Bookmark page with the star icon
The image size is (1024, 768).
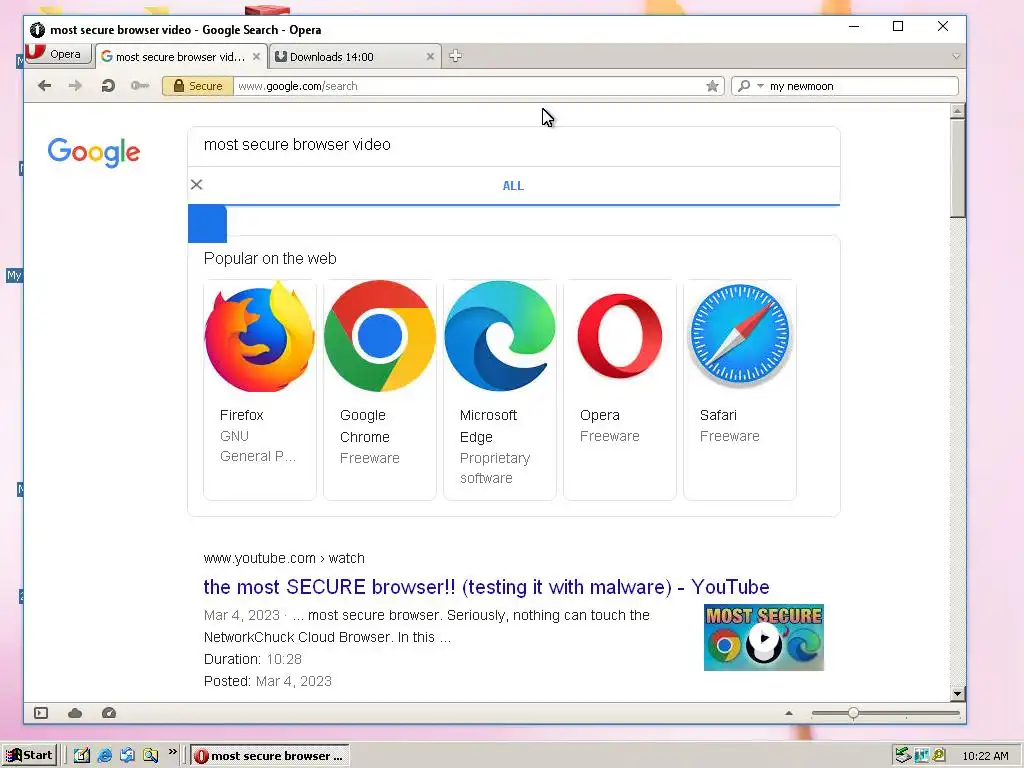click(712, 86)
